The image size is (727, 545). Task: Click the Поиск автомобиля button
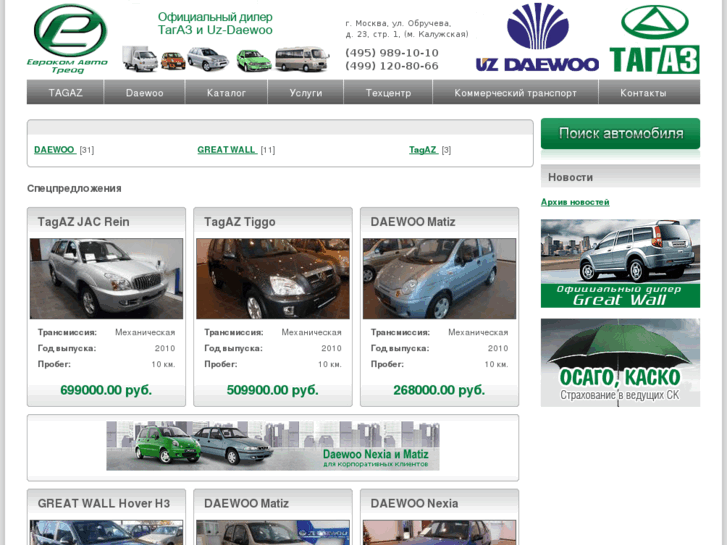(620, 134)
